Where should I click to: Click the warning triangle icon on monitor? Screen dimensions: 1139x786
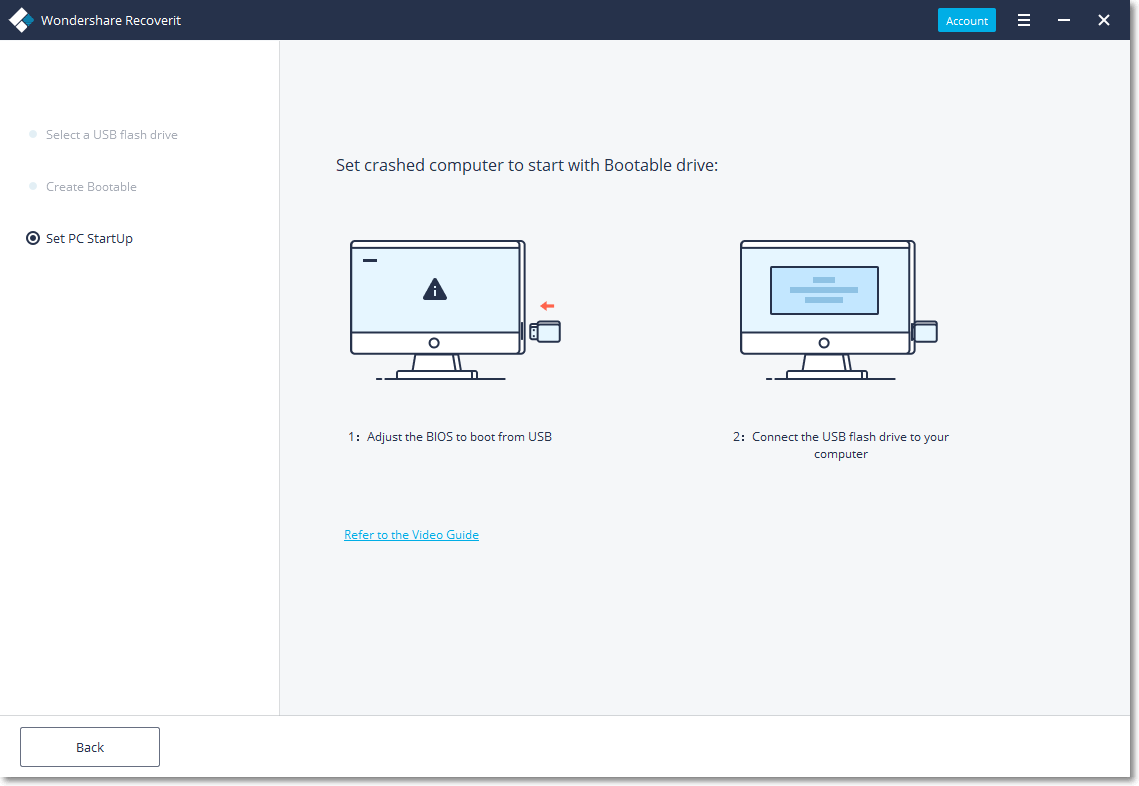tap(434, 289)
